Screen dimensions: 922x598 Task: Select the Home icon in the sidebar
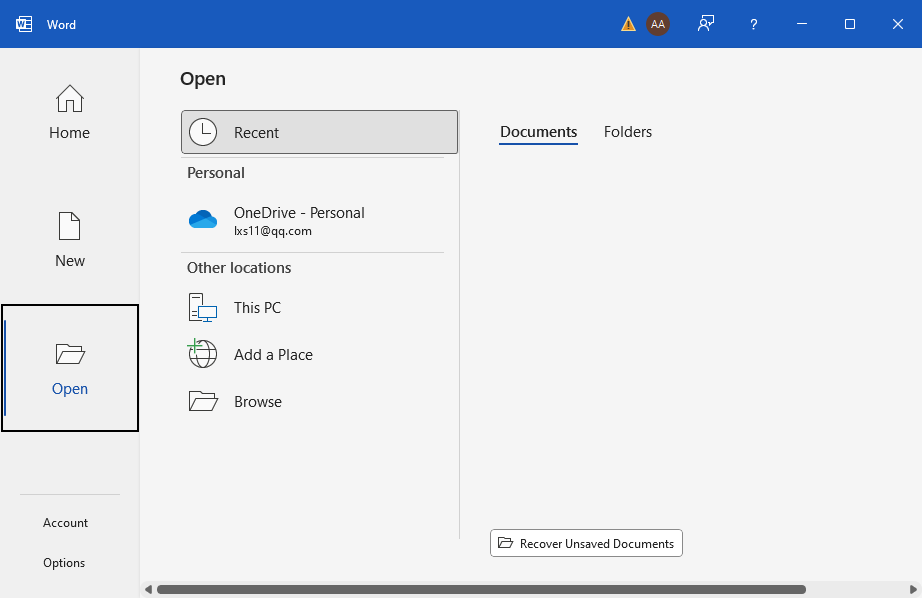point(69,112)
